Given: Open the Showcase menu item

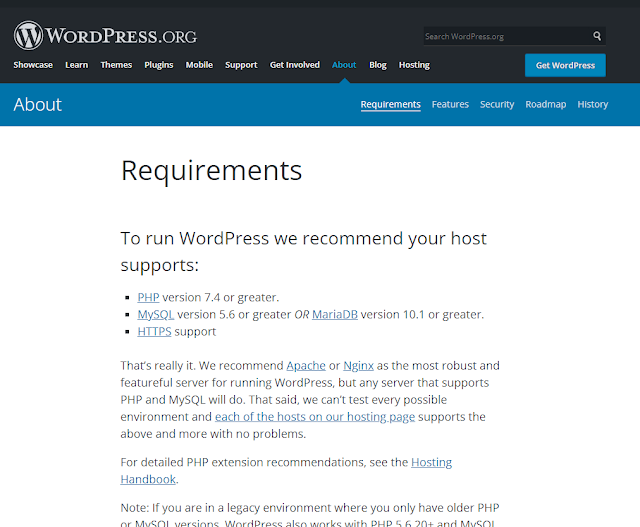Looking at the screenshot, I should (33, 65).
